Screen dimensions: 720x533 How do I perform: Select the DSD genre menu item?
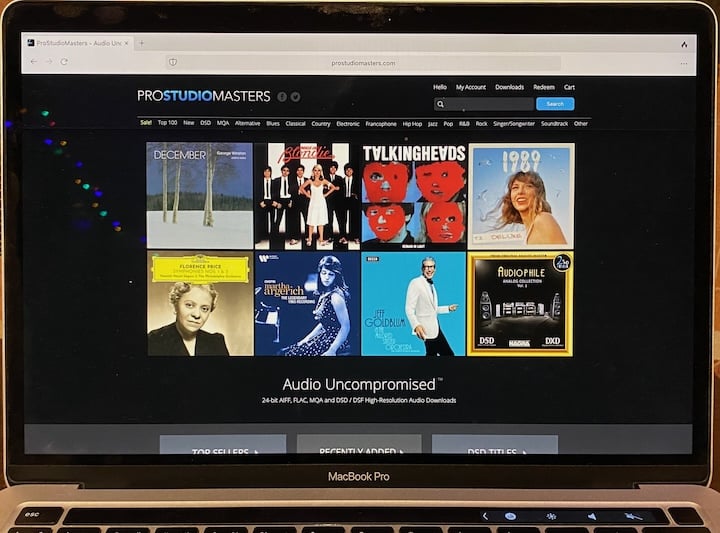click(x=206, y=123)
